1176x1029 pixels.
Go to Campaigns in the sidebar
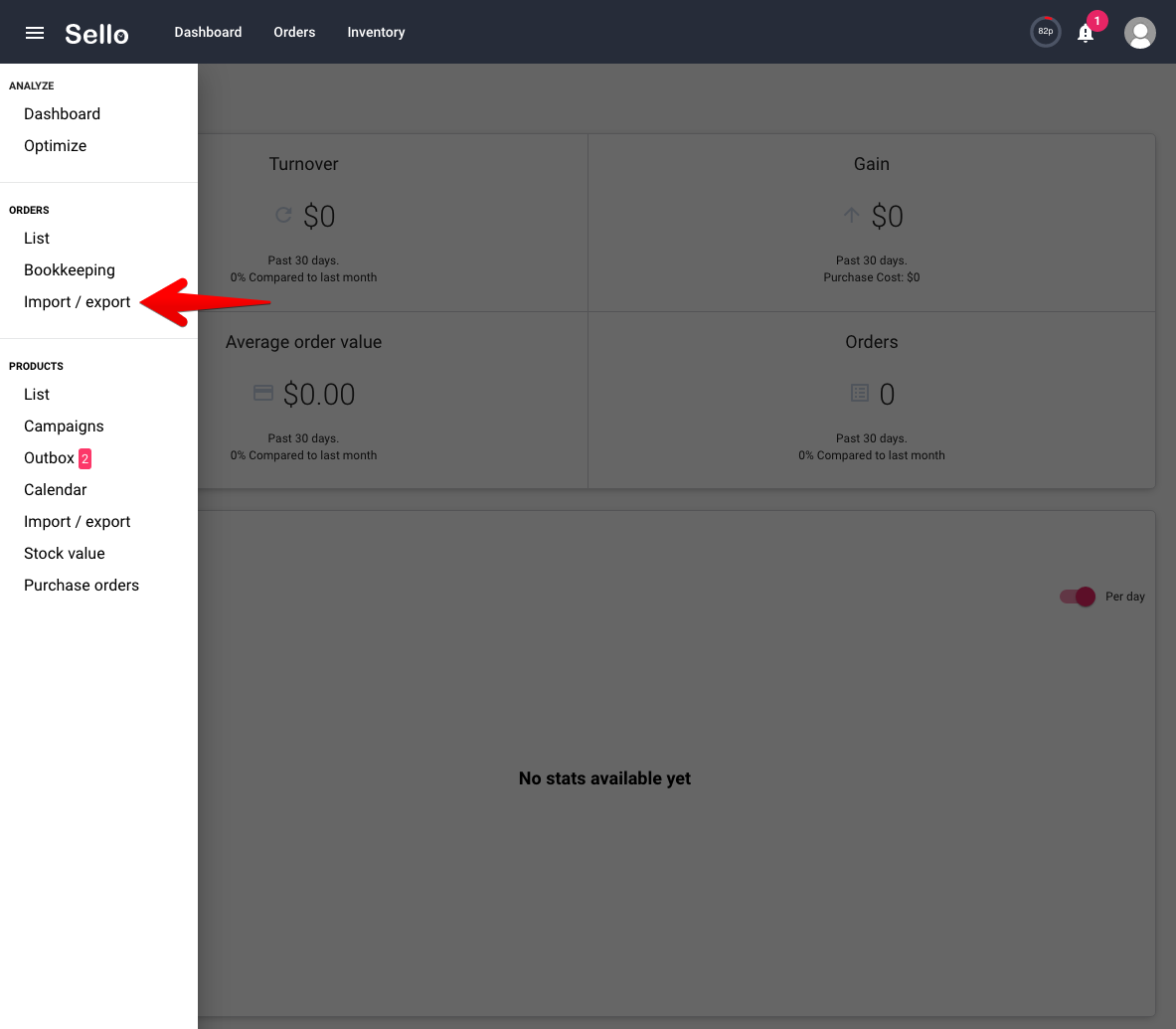point(64,426)
